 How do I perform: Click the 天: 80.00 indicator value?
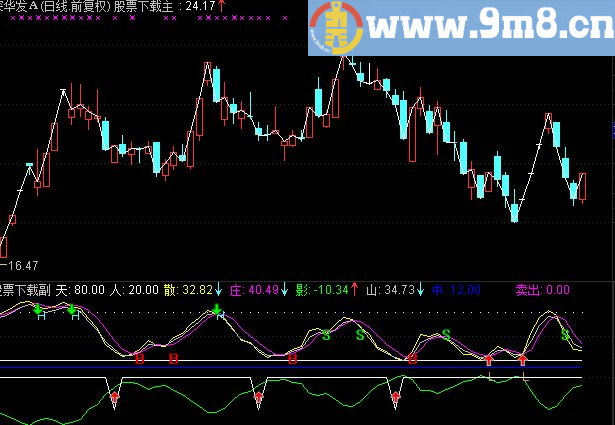(80, 290)
